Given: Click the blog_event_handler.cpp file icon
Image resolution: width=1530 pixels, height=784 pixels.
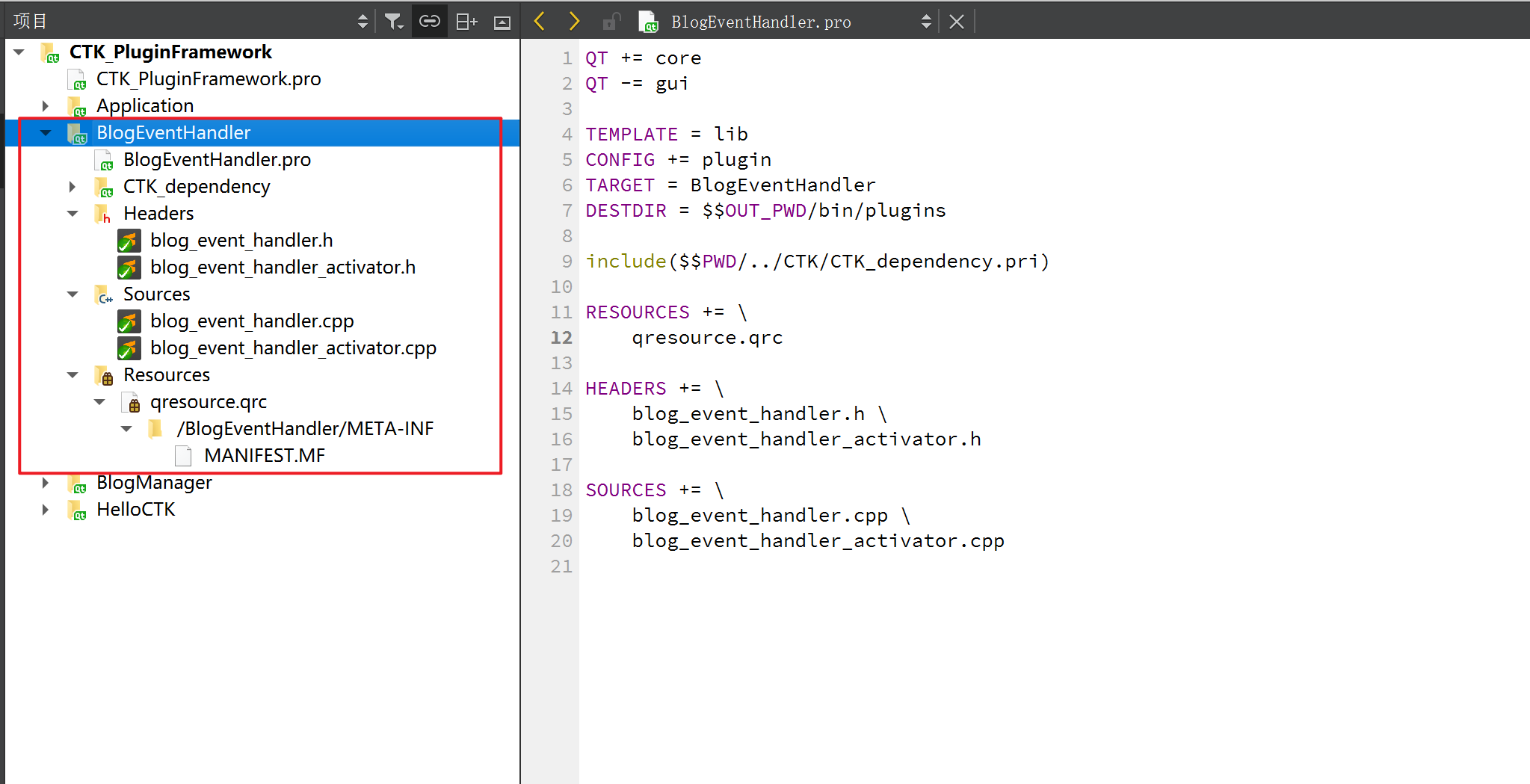Looking at the screenshot, I should click(x=129, y=321).
